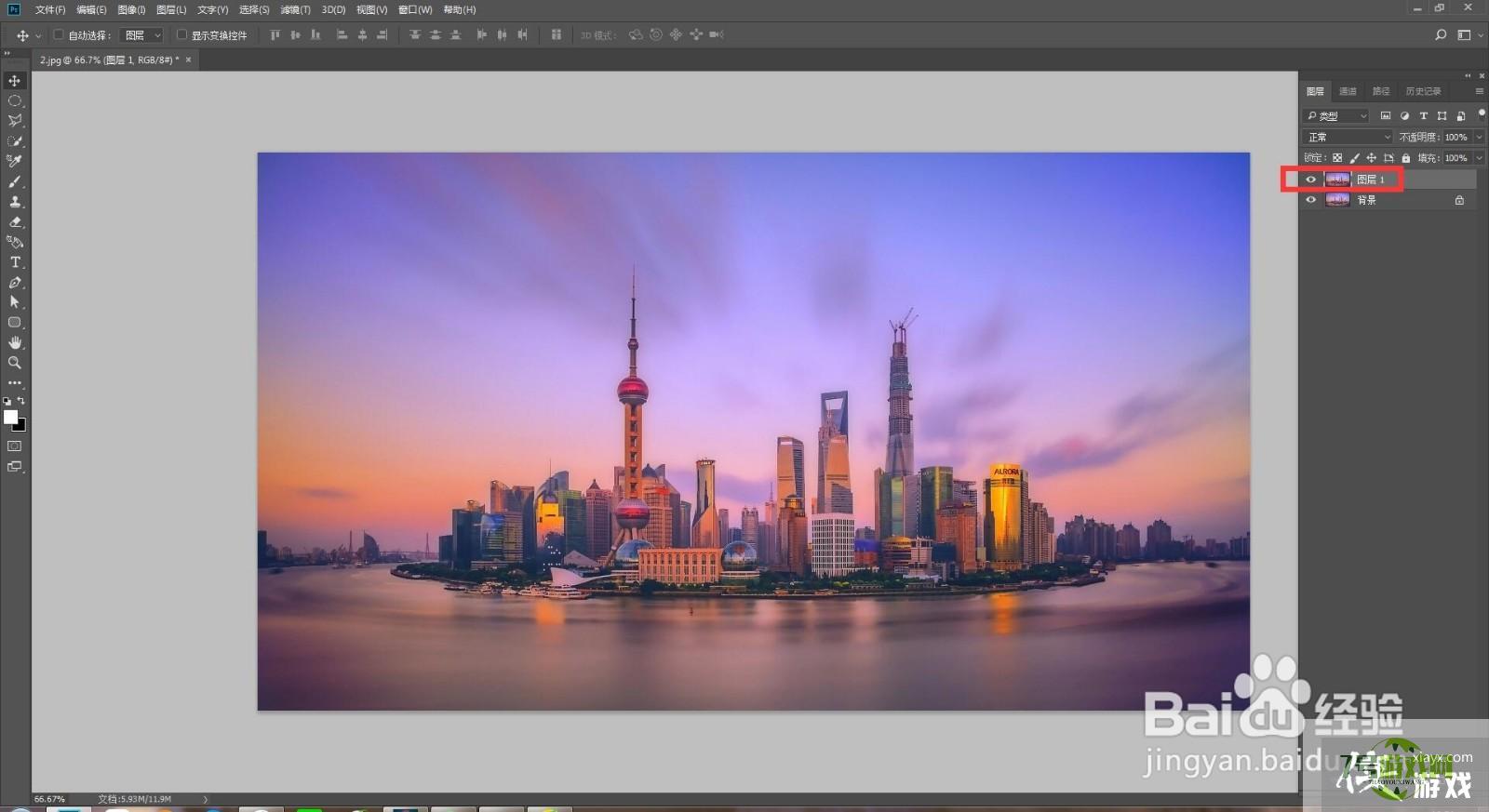Select the Pen tool
Image resolution: width=1489 pixels, height=812 pixels.
click(15, 283)
